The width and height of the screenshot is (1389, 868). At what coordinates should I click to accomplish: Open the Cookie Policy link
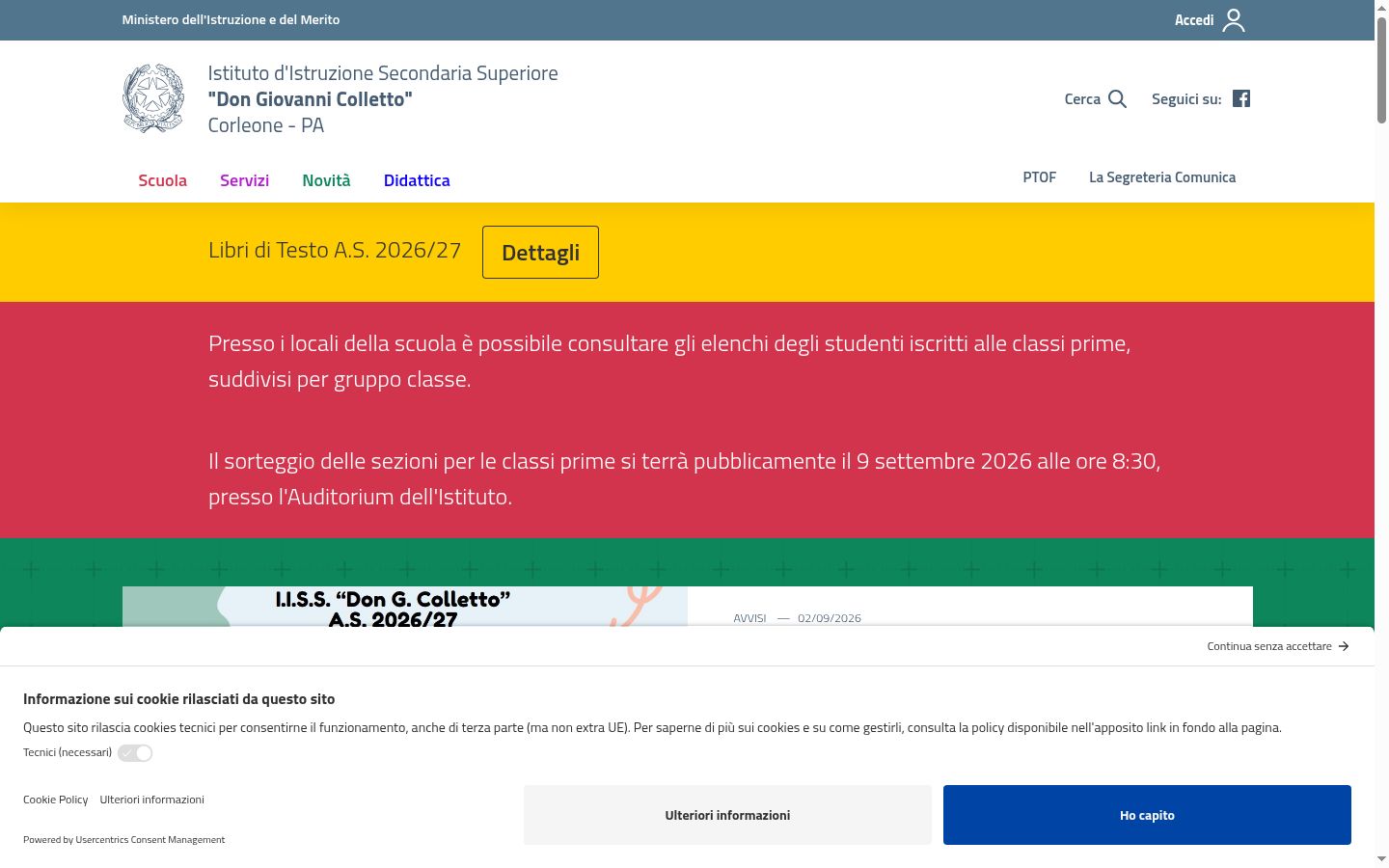[55, 800]
